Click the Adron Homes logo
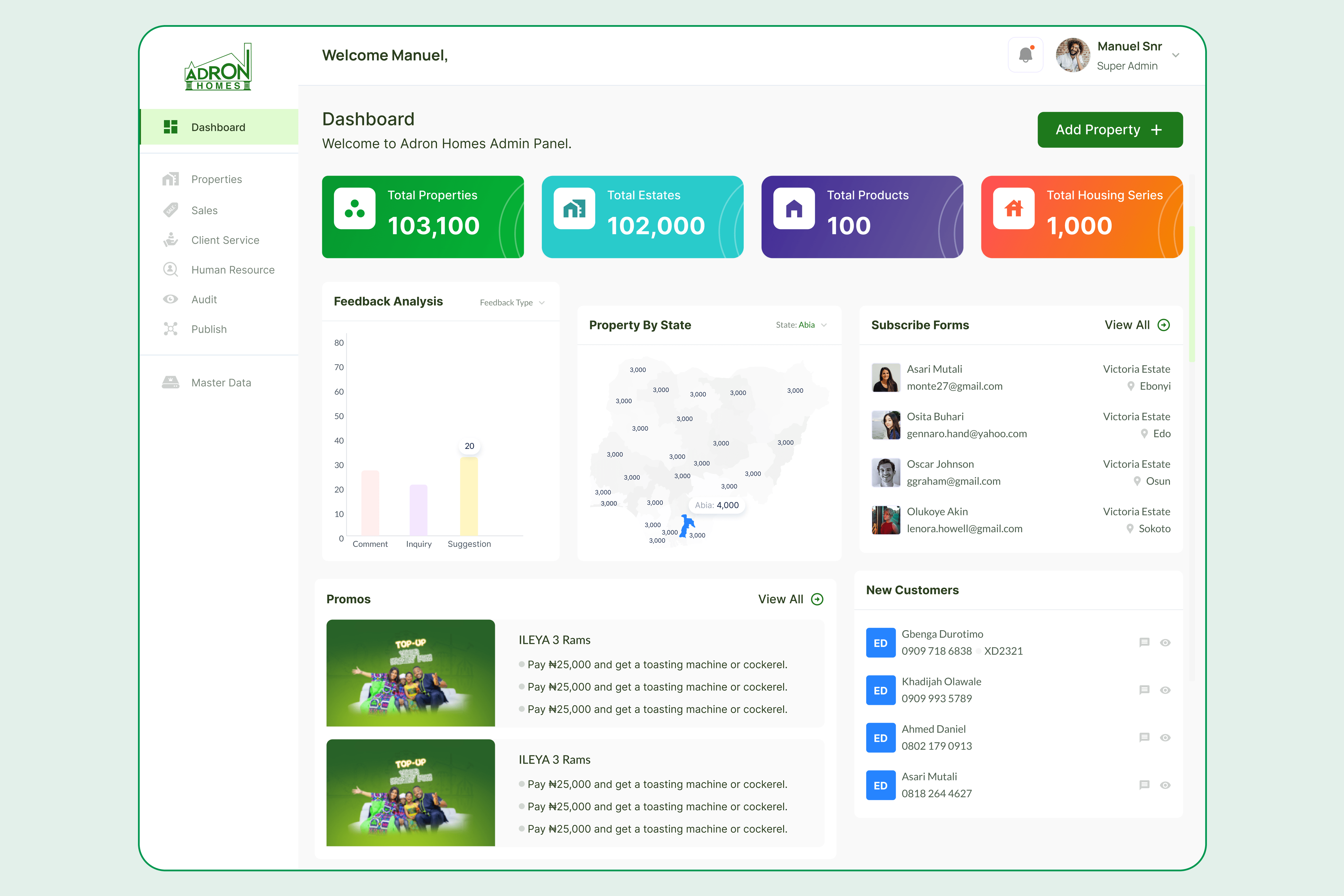The image size is (1344, 896). coord(218,67)
